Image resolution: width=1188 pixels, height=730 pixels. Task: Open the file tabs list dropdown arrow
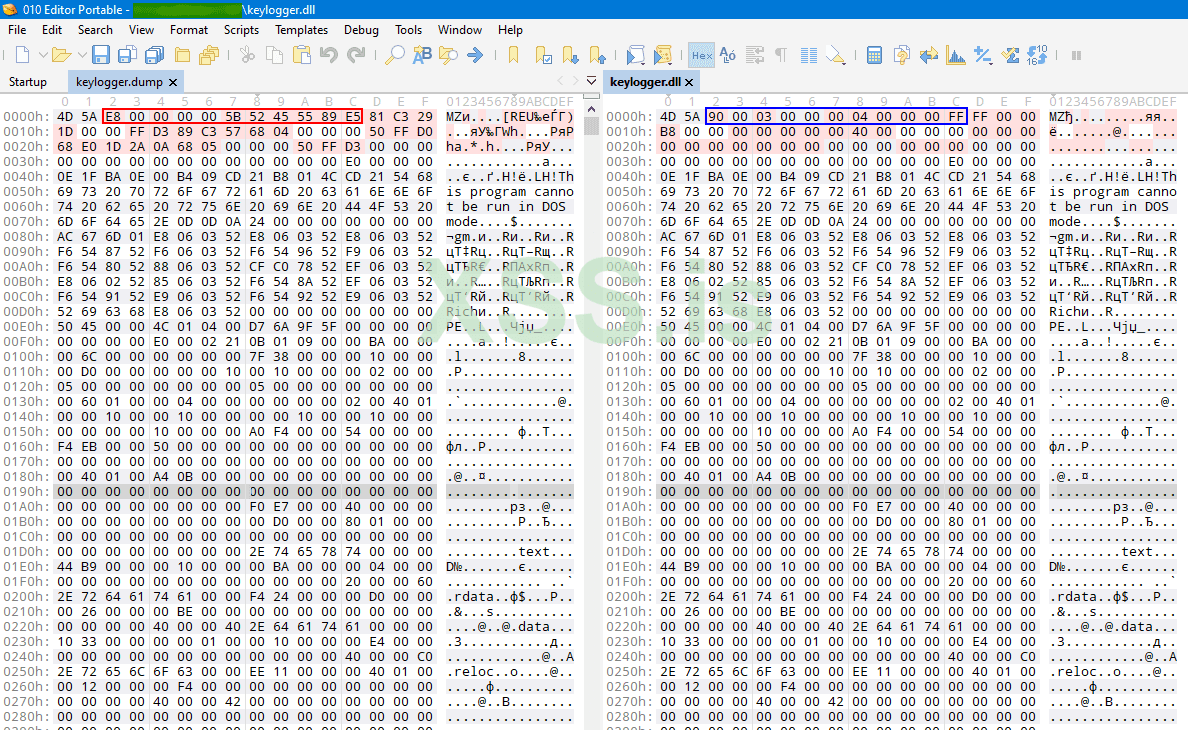coord(591,80)
